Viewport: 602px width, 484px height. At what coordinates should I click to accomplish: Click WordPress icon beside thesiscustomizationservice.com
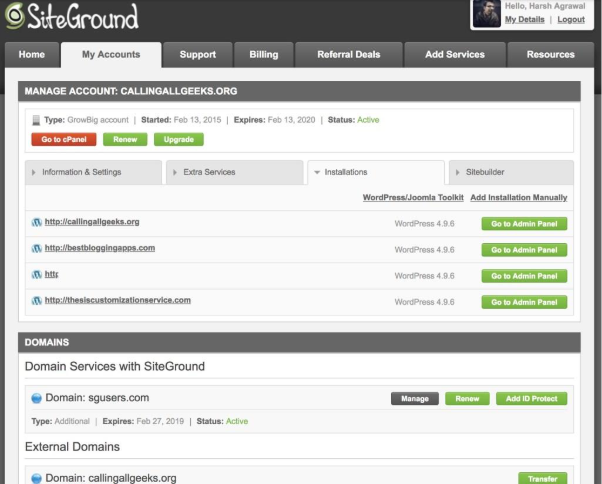coord(36,301)
